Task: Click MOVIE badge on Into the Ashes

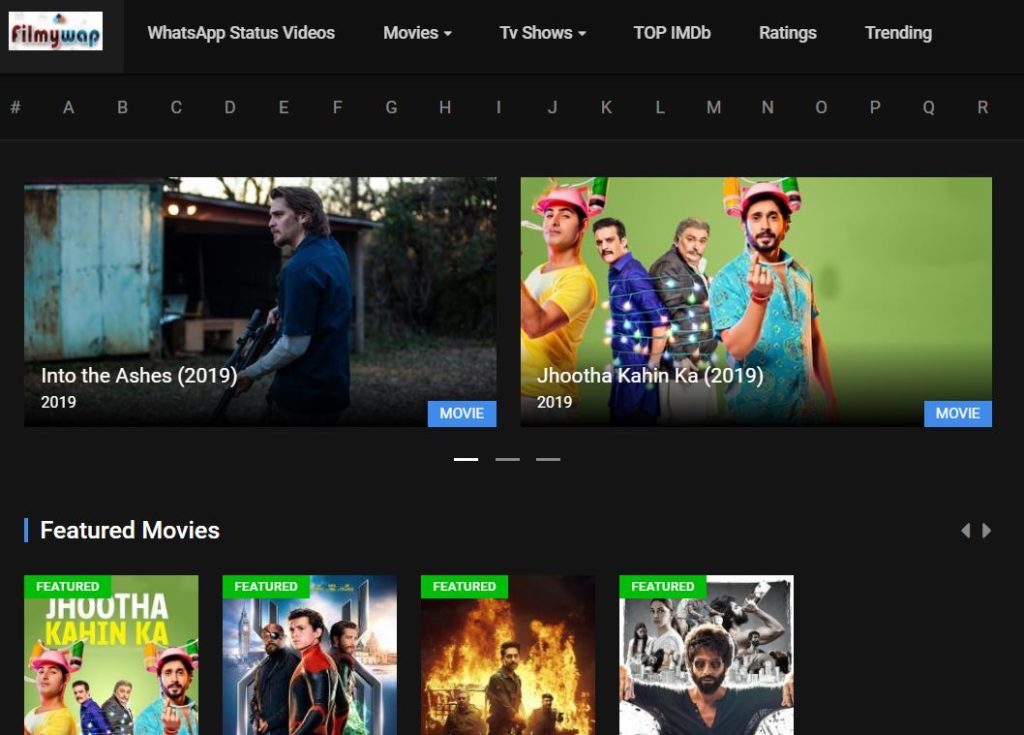Action: click(x=462, y=413)
